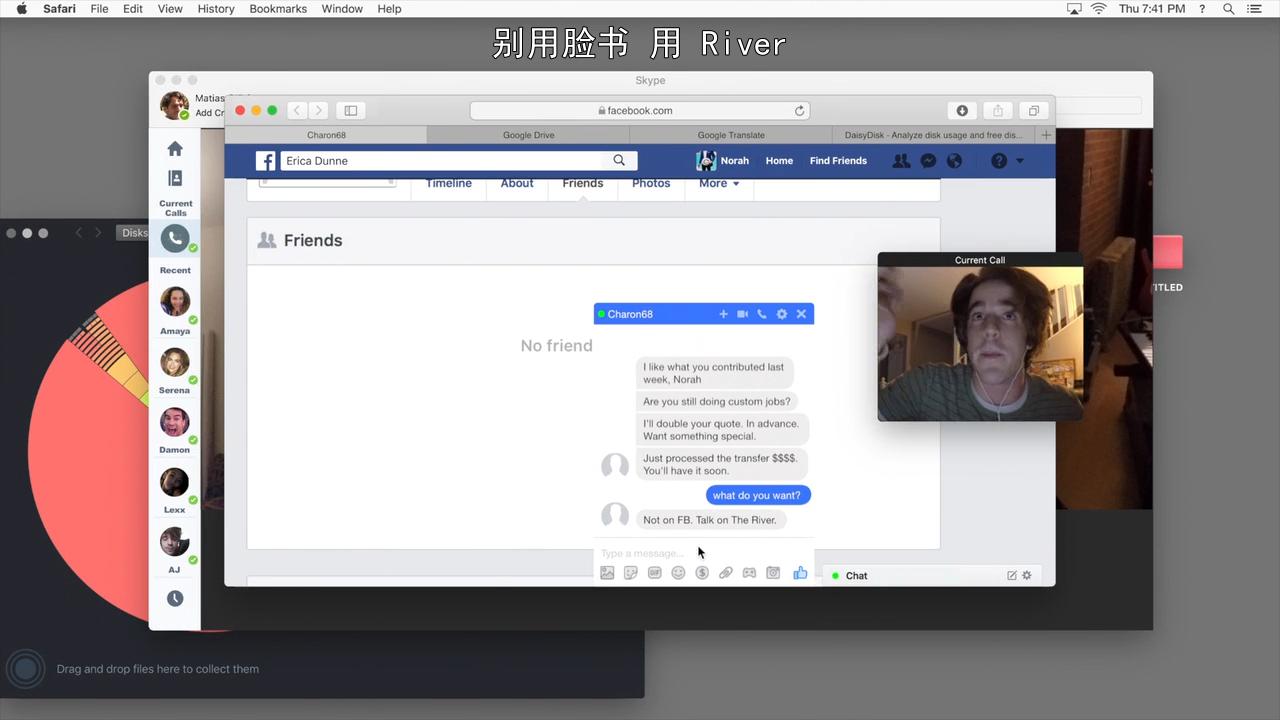The image size is (1280, 720).
Task: Open Charon68 chat options gear
Action: tap(782, 314)
